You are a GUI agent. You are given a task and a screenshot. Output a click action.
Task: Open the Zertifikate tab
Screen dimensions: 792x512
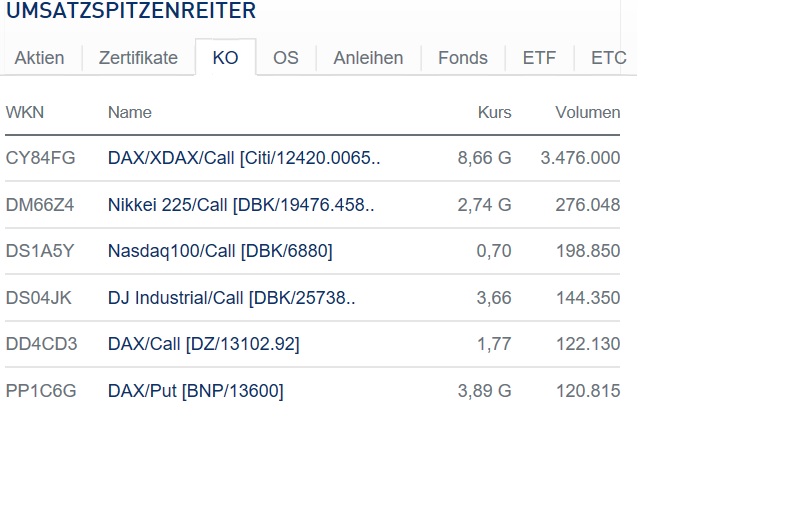point(138,58)
